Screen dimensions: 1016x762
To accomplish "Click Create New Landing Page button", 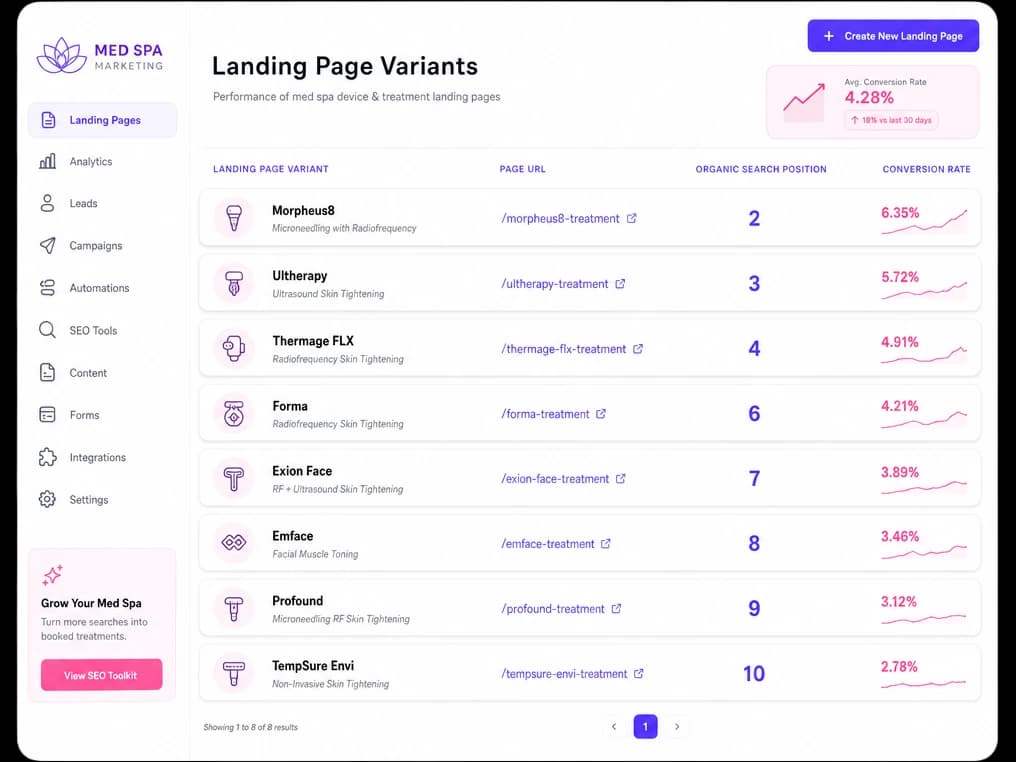I will [x=893, y=36].
